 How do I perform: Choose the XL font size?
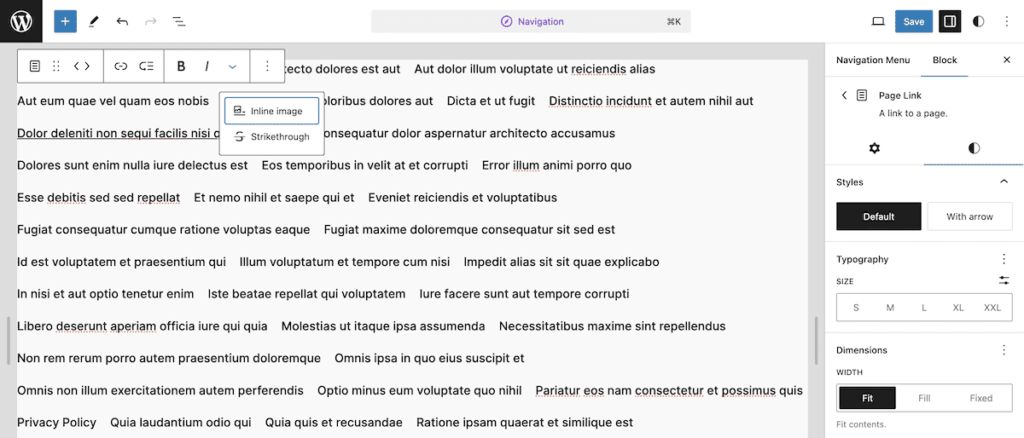pyautogui.click(x=958, y=308)
